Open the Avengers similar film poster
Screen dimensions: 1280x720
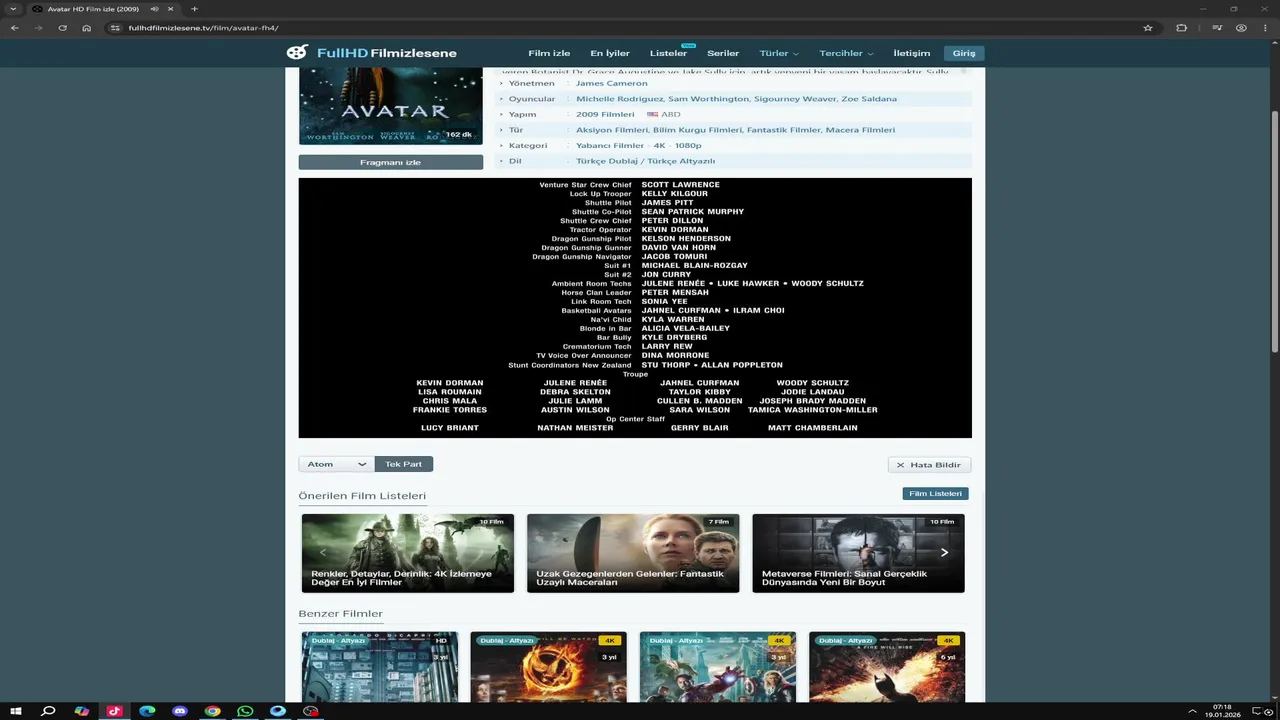point(718,667)
